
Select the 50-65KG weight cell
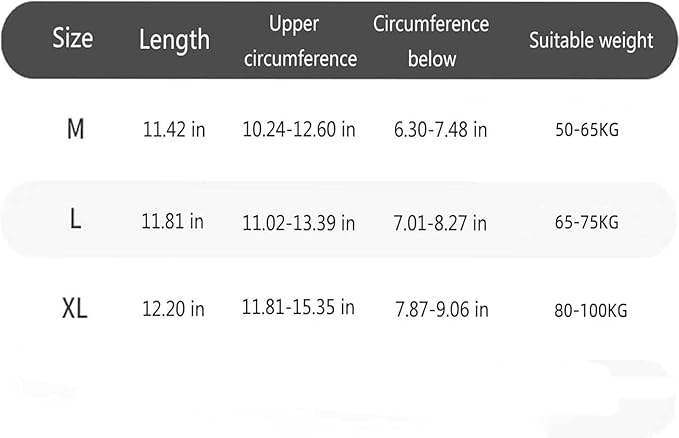coord(587,130)
